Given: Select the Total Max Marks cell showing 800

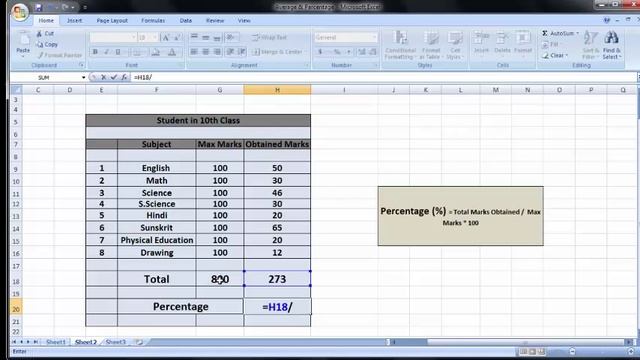Looking at the screenshot, I should click(x=220, y=279).
